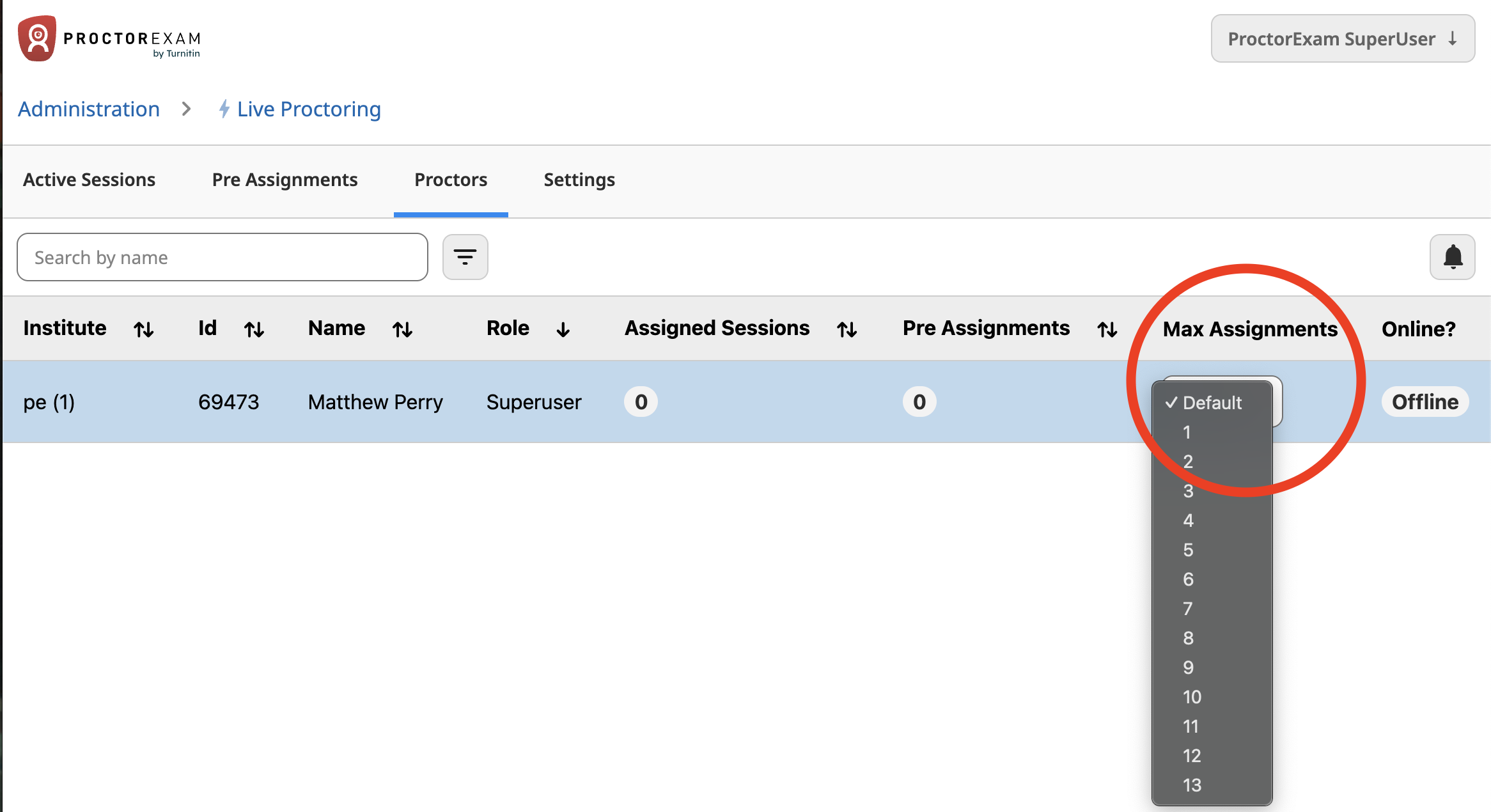Click the Offline status badge
1491x812 pixels.
click(1425, 402)
